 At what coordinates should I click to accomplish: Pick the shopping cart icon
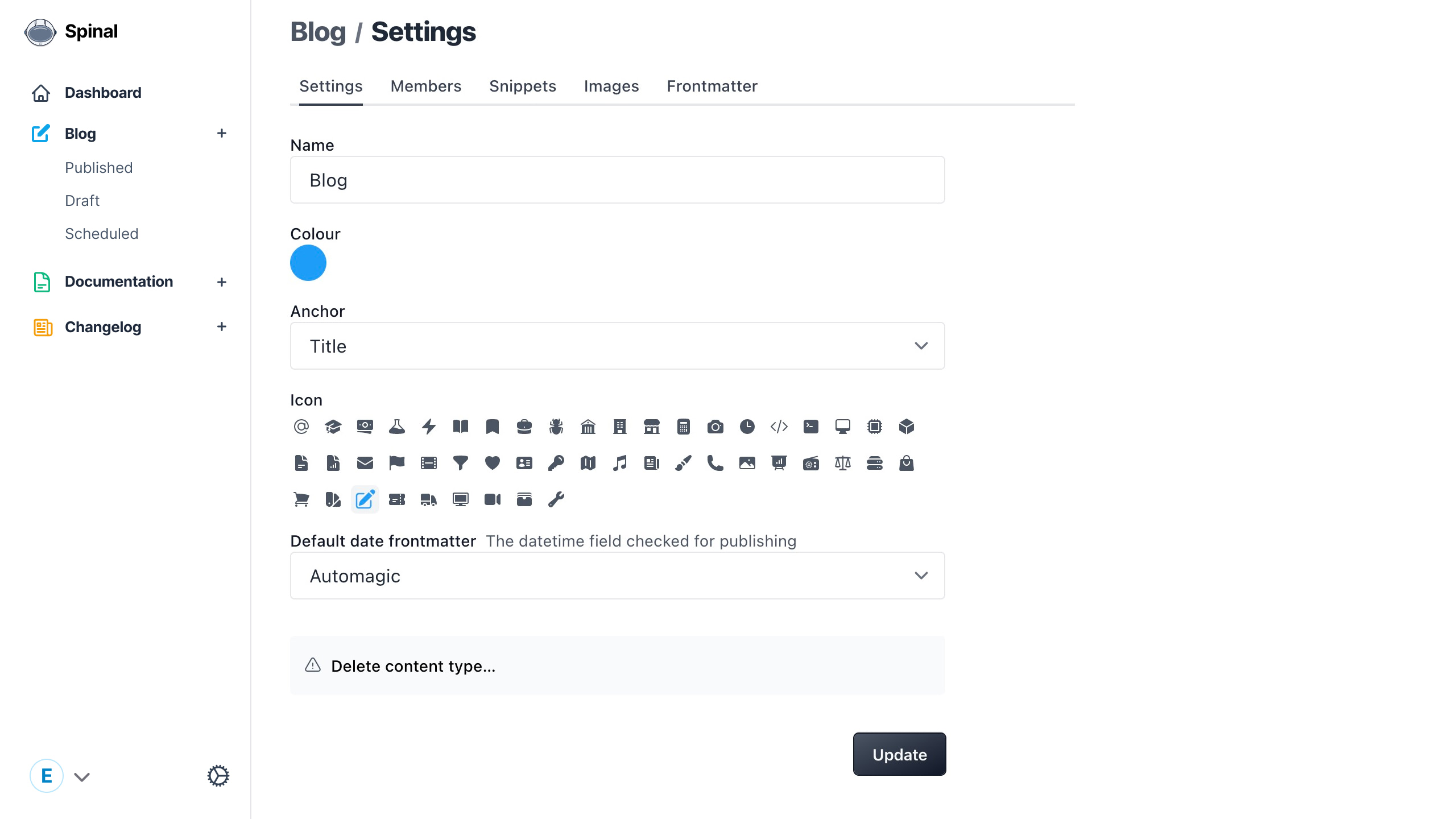(x=301, y=499)
